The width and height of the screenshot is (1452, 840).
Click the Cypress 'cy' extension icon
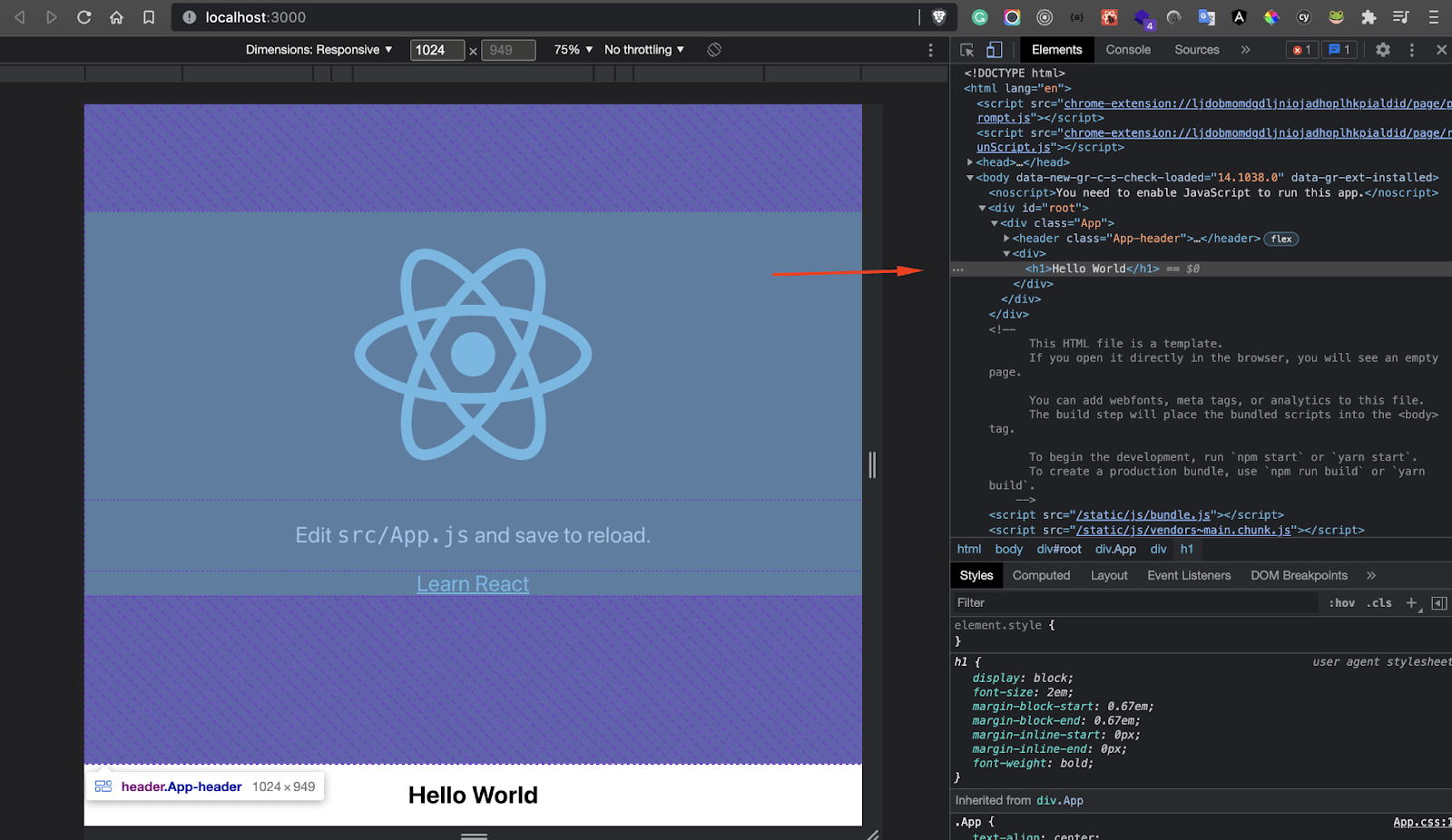click(x=1304, y=17)
